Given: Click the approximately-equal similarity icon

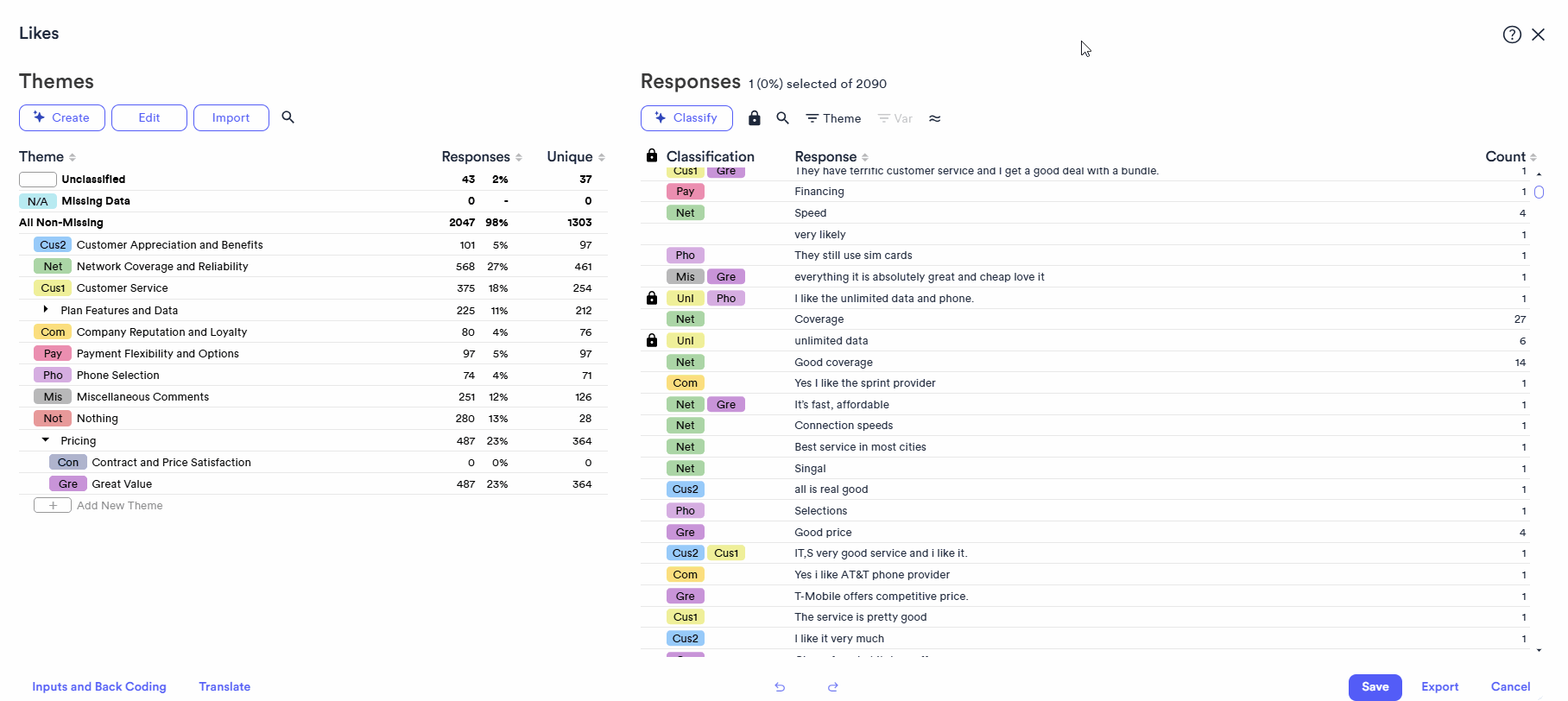Looking at the screenshot, I should point(934,118).
